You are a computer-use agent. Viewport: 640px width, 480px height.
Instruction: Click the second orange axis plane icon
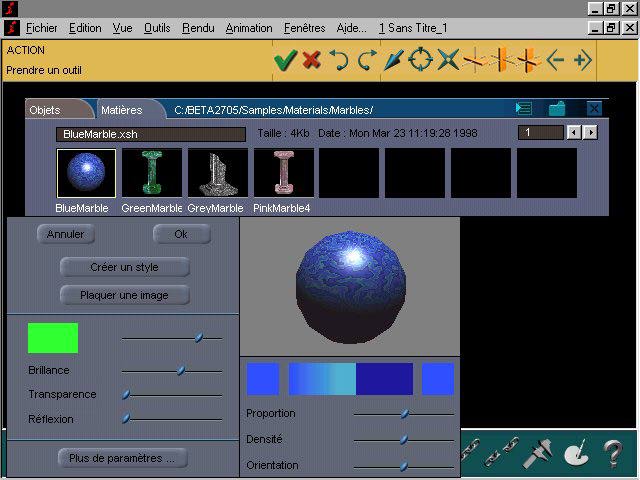click(x=502, y=60)
